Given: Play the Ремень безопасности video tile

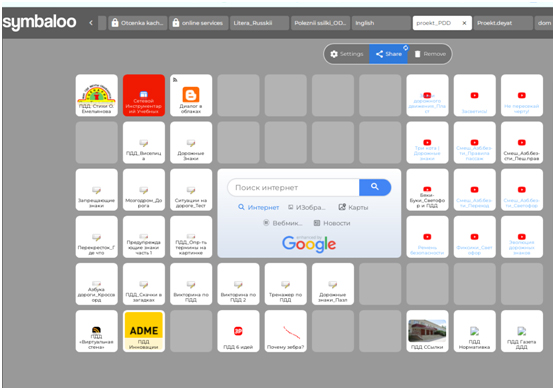Looking at the screenshot, I should pos(427,237).
